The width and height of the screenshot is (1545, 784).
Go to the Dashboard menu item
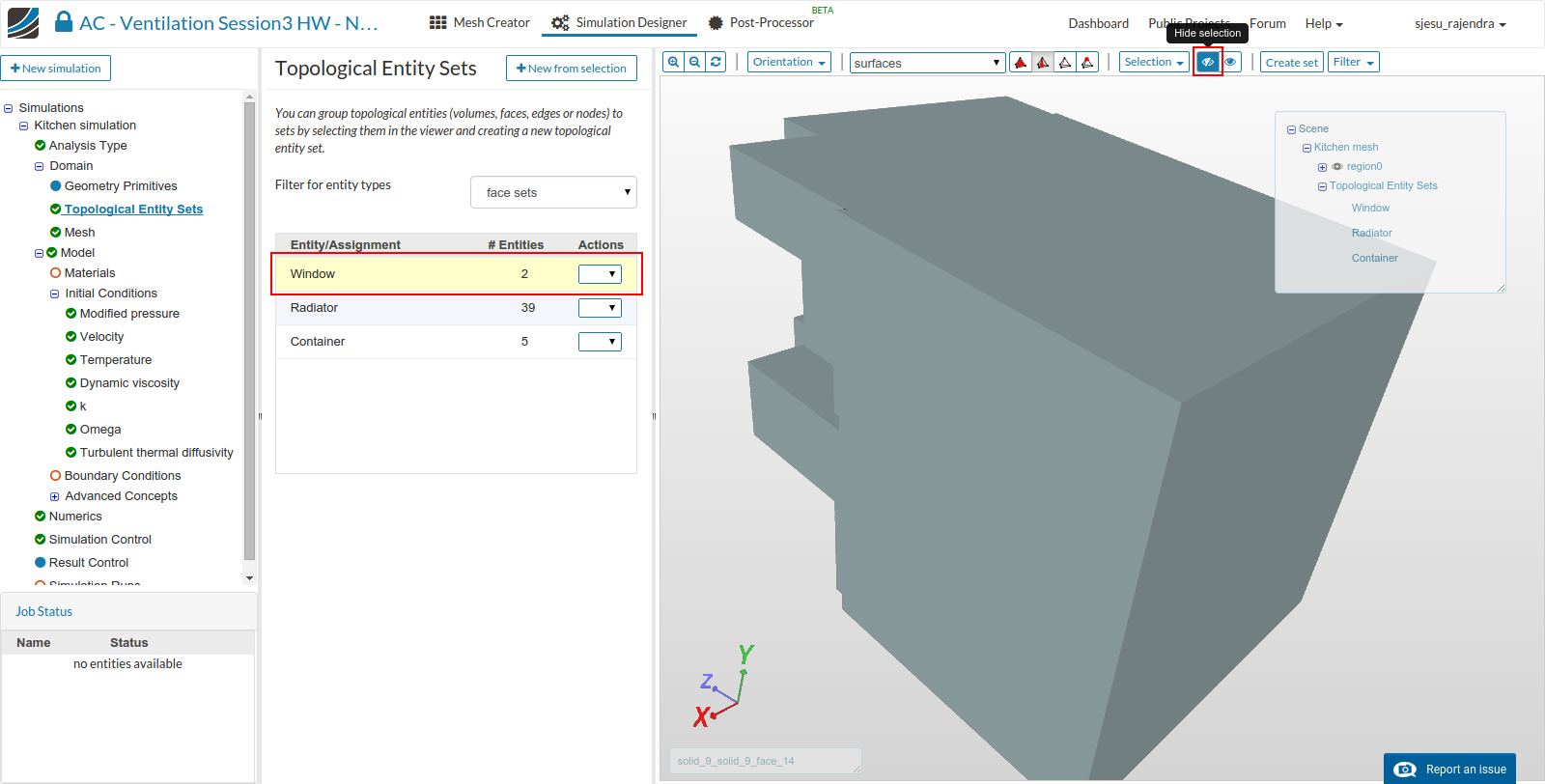(x=1098, y=23)
